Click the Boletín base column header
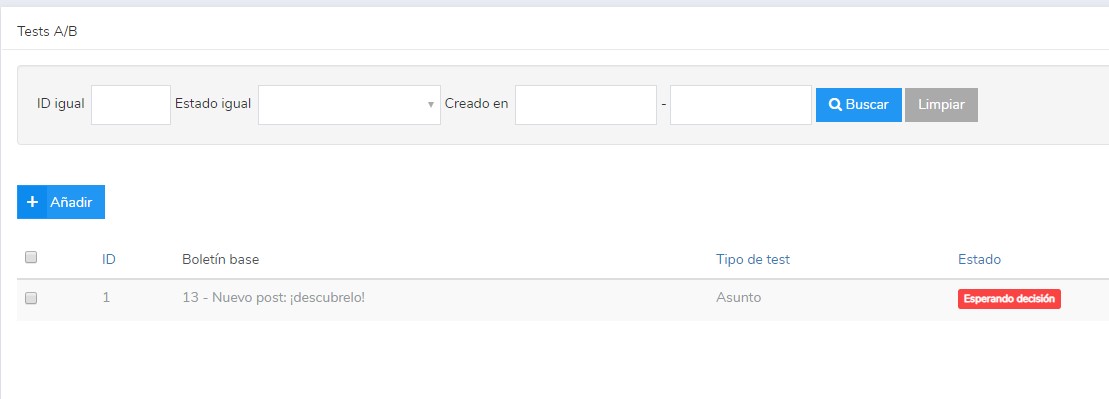Screen dimensions: 1109x399 (x=221, y=260)
